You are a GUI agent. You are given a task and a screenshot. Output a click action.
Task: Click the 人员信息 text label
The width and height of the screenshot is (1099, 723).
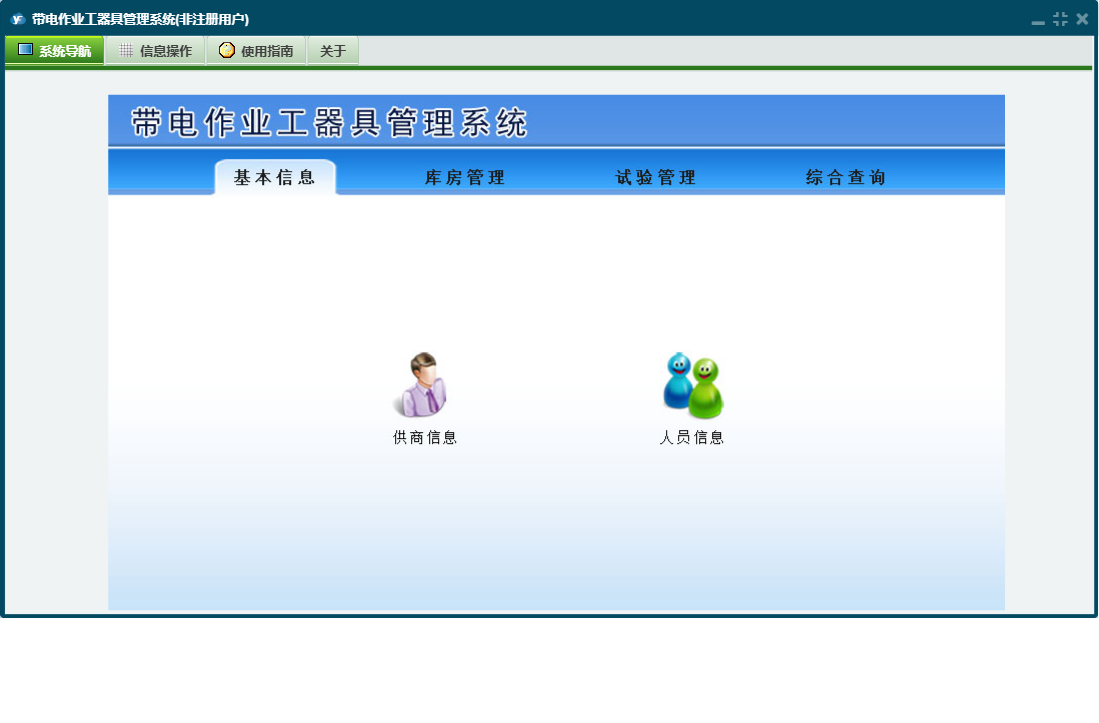click(x=692, y=437)
